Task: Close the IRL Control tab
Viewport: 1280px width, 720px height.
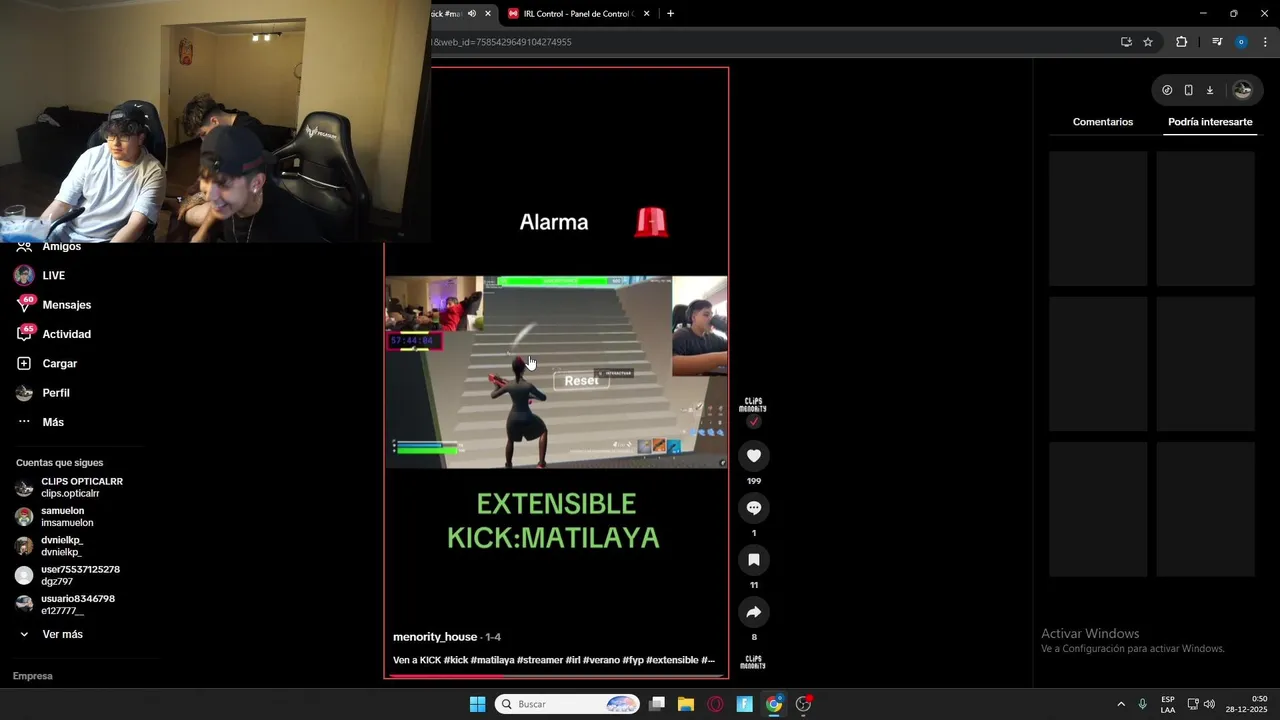Action: 646,13
